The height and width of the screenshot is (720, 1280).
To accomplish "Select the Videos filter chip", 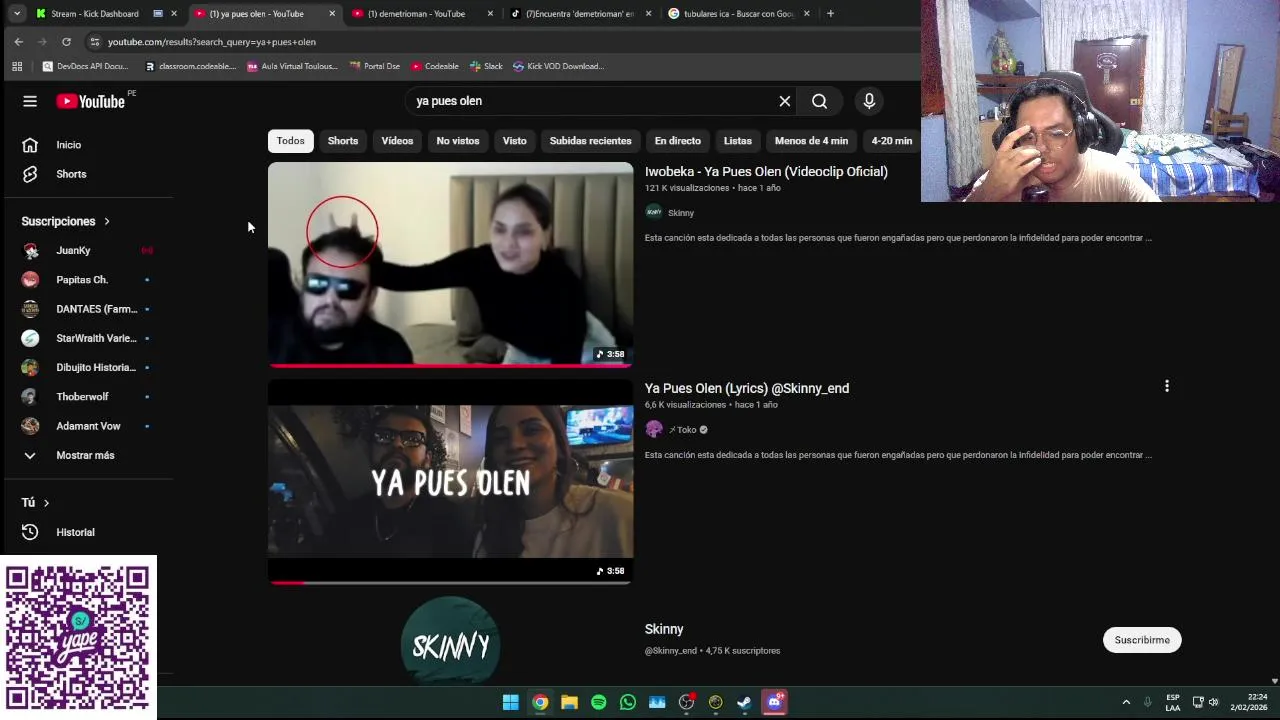I will 397,141.
